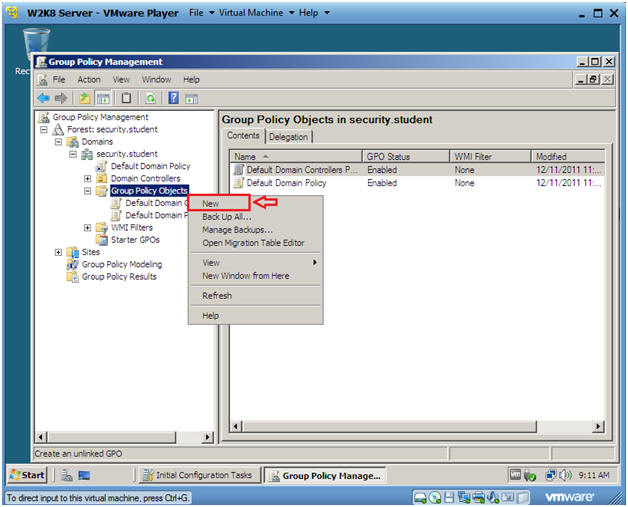This screenshot has height=507, width=628.
Task: Select Default Domain Controllers P... row
Action: click(417, 170)
